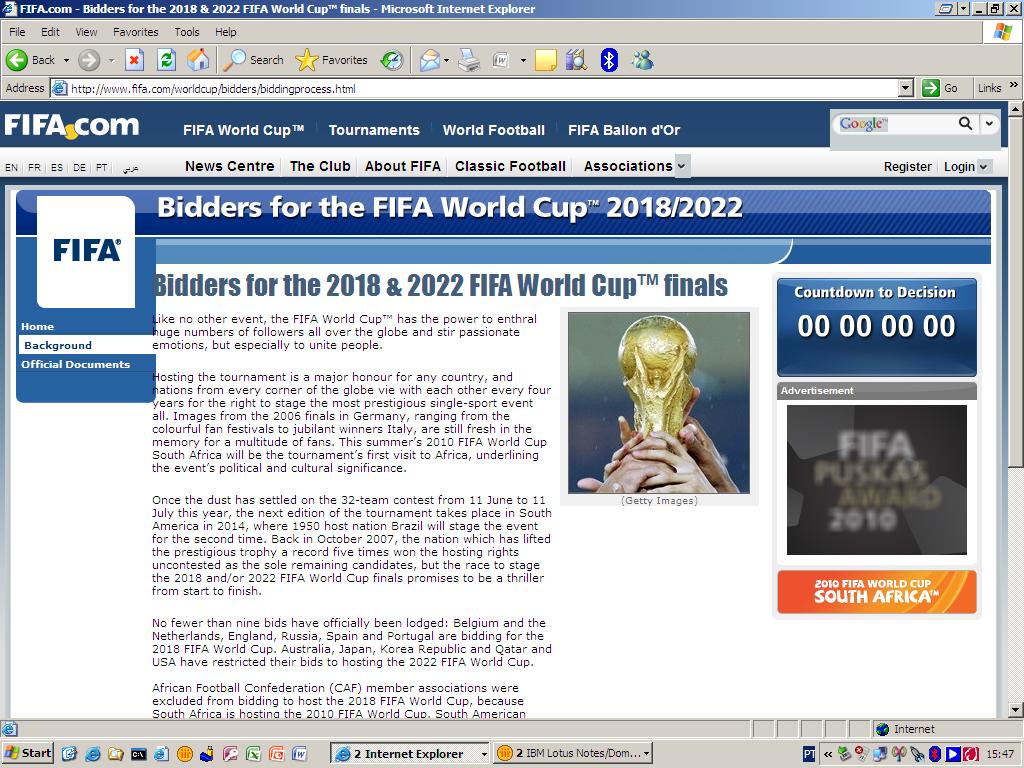Open the Tournaments navigation link

374,130
